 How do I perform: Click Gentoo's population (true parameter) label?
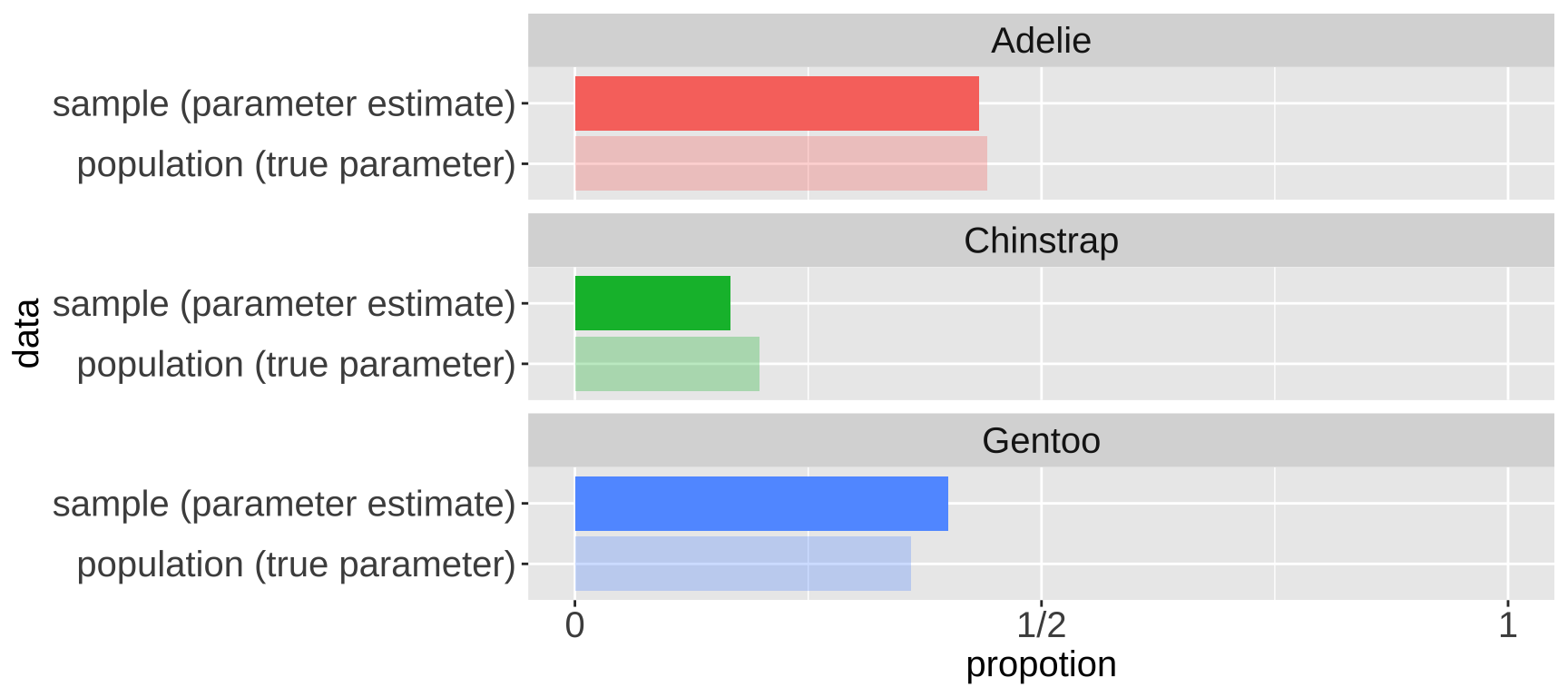(296, 564)
